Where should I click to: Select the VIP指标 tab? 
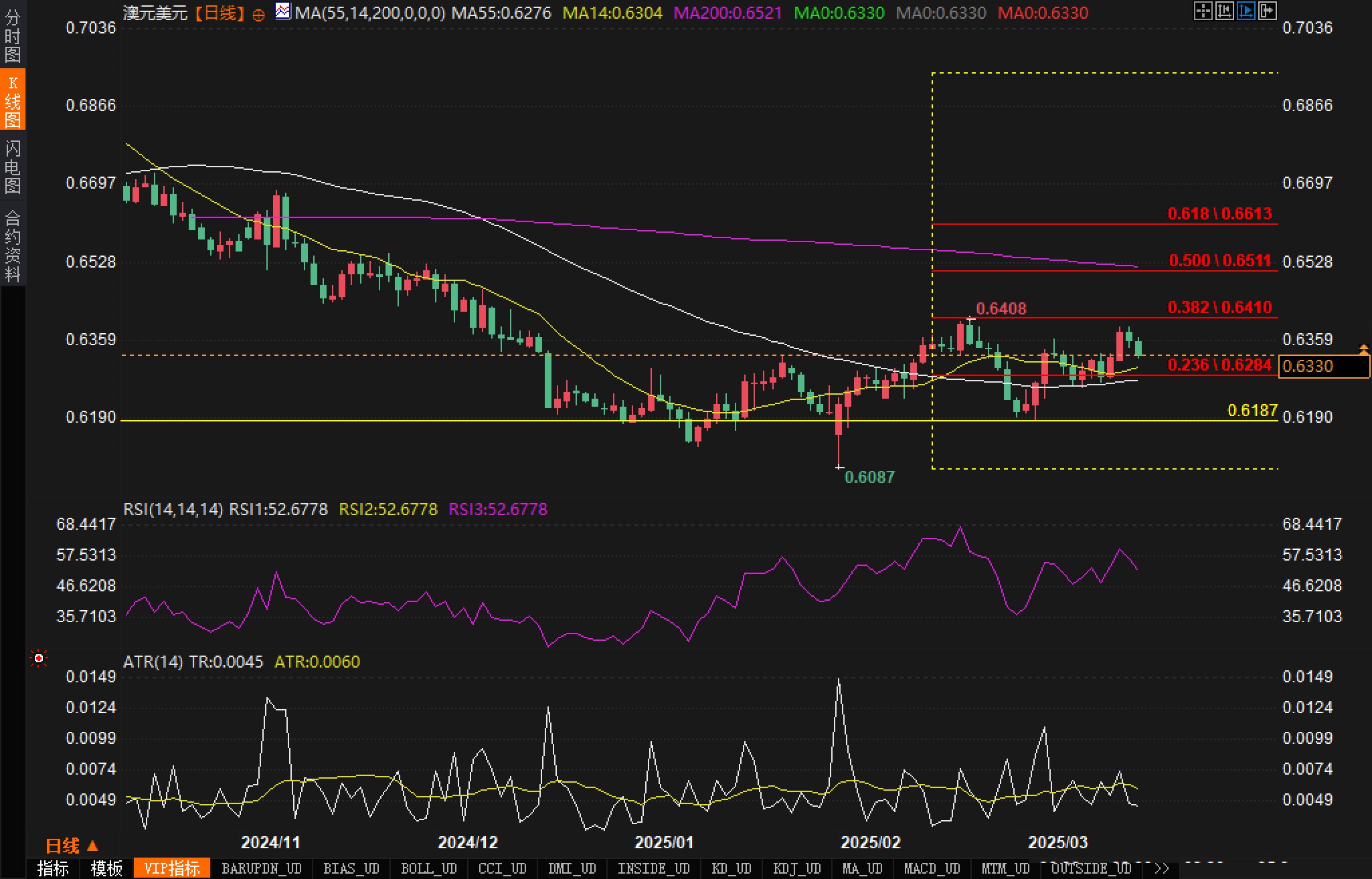[x=172, y=868]
